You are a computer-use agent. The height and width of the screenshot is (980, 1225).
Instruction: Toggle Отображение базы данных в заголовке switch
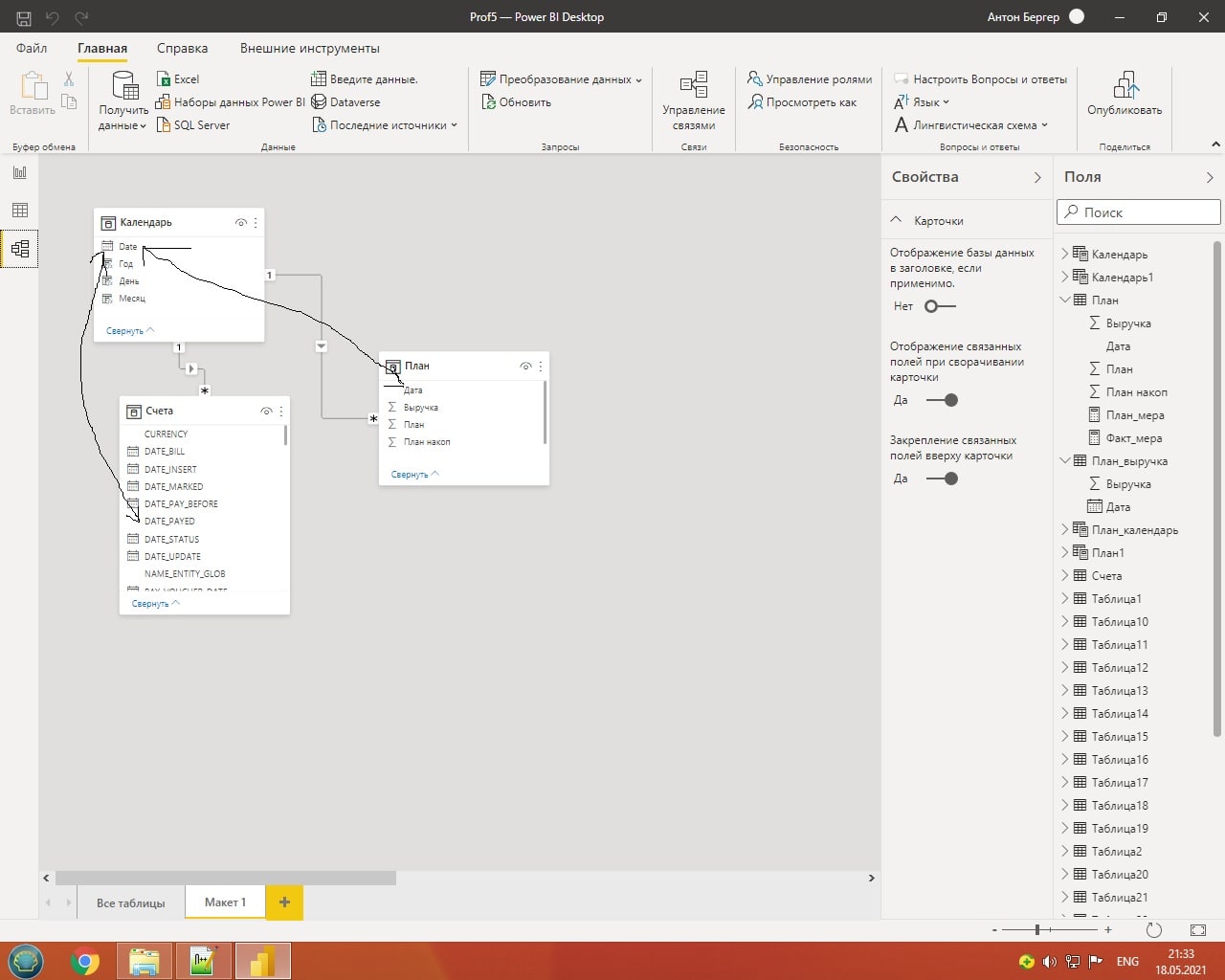pyautogui.click(x=941, y=306)
